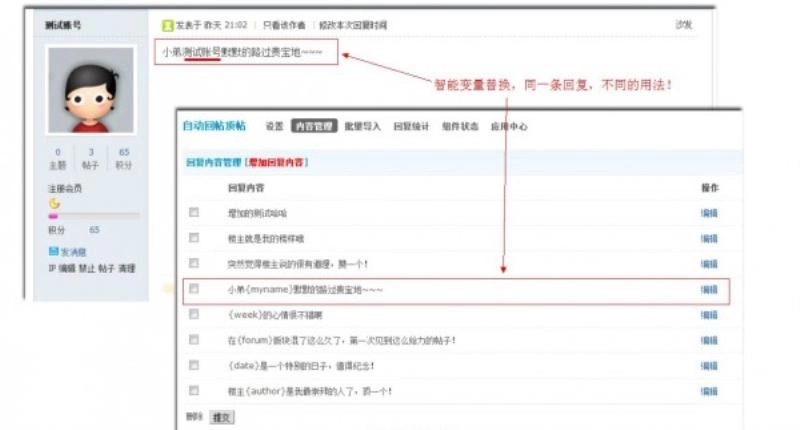The image size is (800, 430).
Task: Click the moon level icon under 注册会员
Action: click(x=54, y=204)
